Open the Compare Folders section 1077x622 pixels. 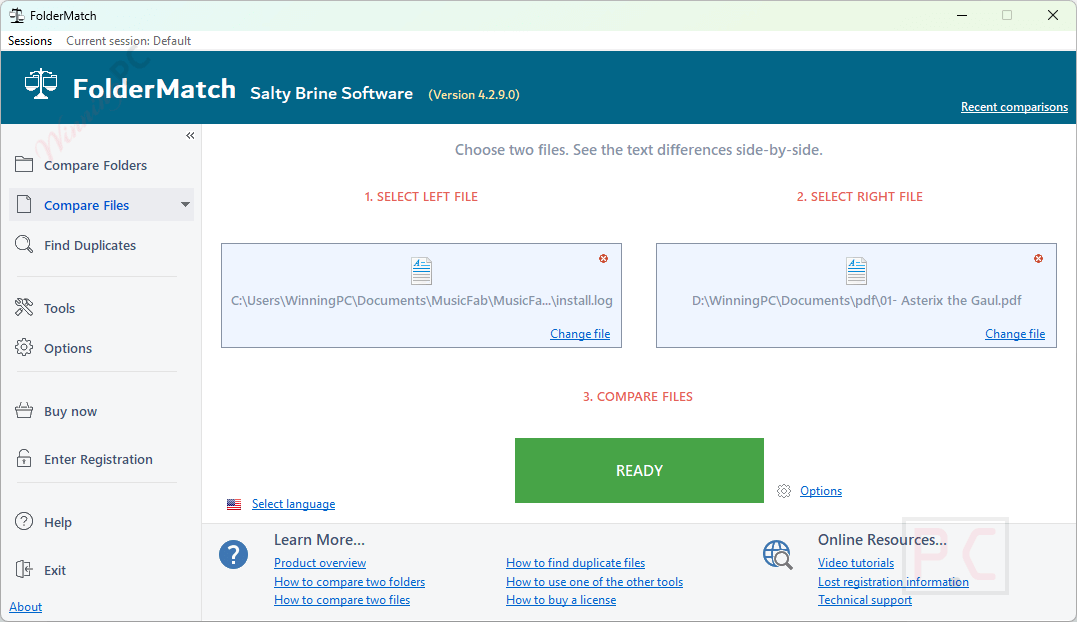95,165
